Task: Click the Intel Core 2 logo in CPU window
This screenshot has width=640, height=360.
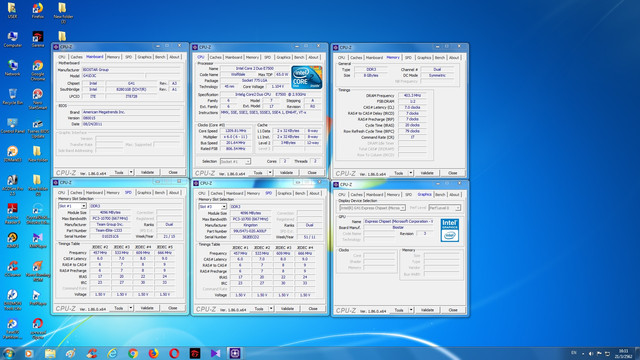Action: pyautogui.click(x=307, y=77)
